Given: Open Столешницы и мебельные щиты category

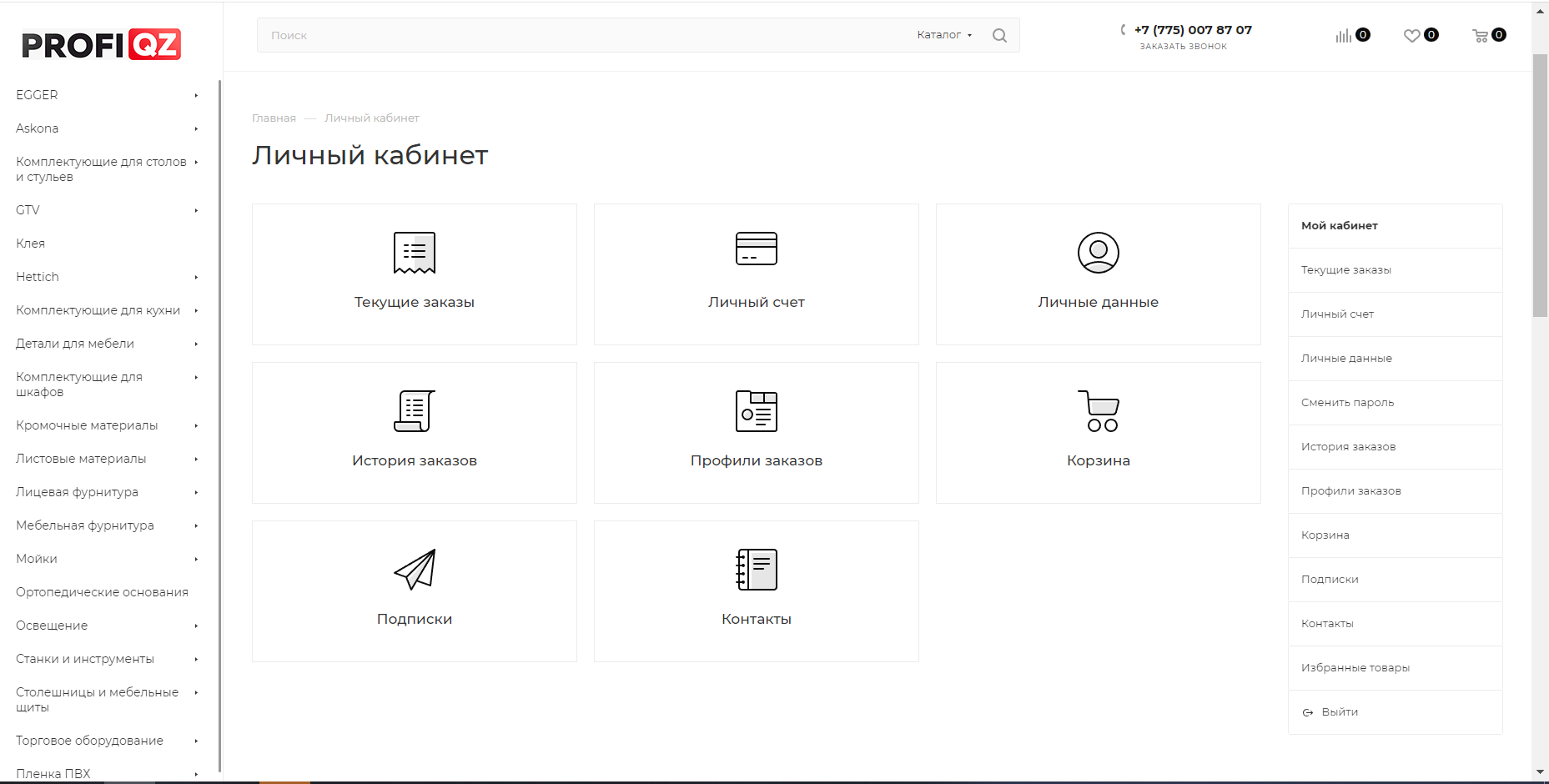Looking at the screenshot, I should (x=97, y=700).
